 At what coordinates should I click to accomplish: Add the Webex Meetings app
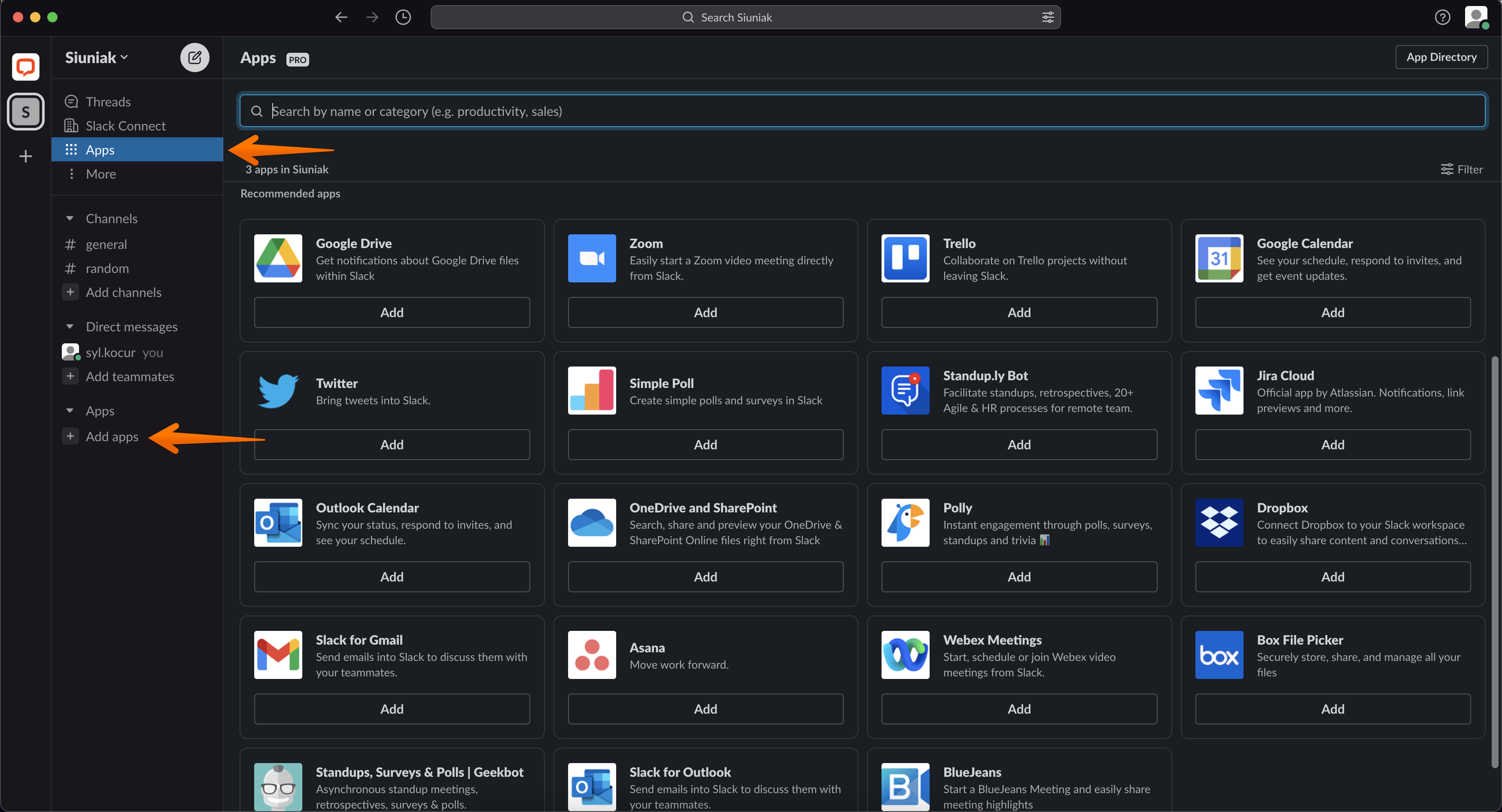(x=1019, y=709)
